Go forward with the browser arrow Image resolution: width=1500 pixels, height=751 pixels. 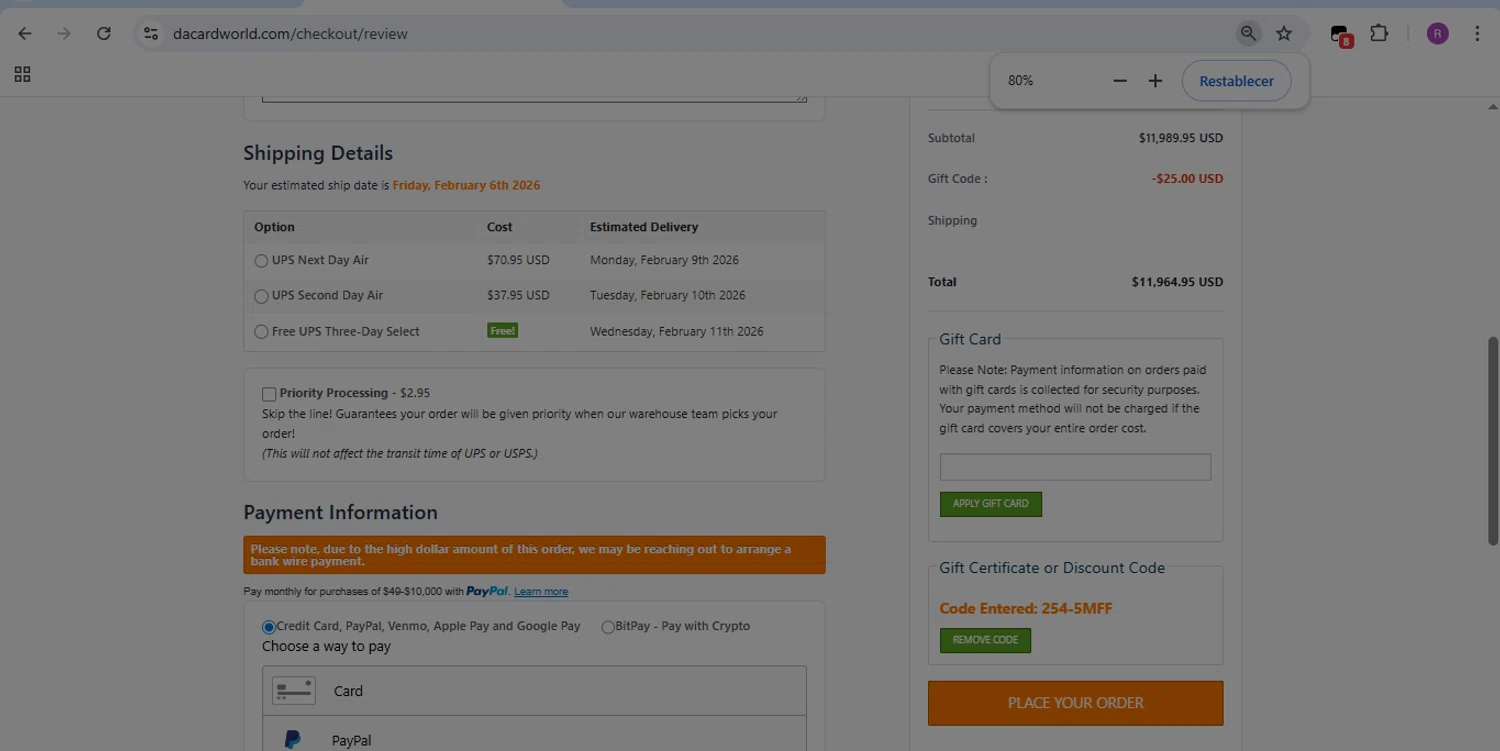click(64, 34)
